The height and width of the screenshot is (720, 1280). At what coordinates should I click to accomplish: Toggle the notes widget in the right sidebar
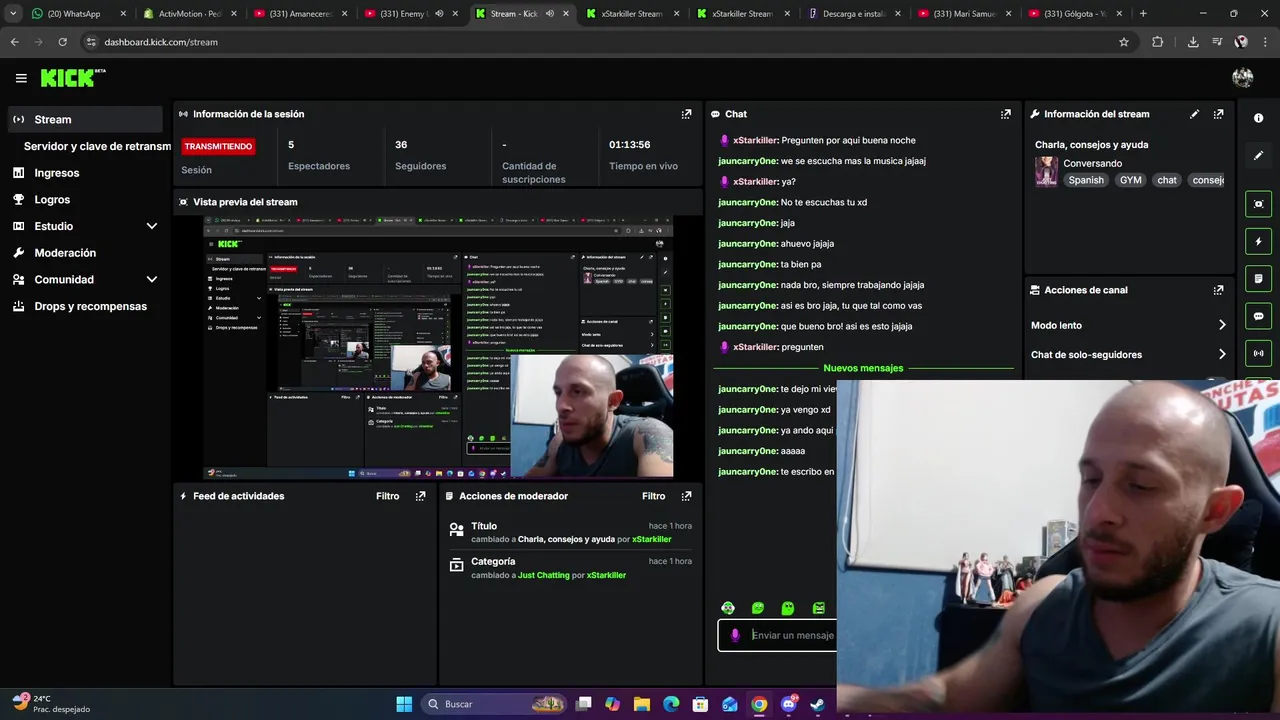[x=1258, y=278]
